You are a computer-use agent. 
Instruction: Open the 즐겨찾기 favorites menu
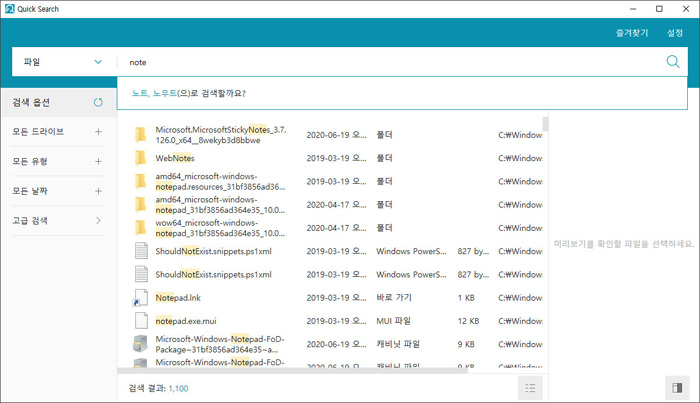[x=632, y=33]
